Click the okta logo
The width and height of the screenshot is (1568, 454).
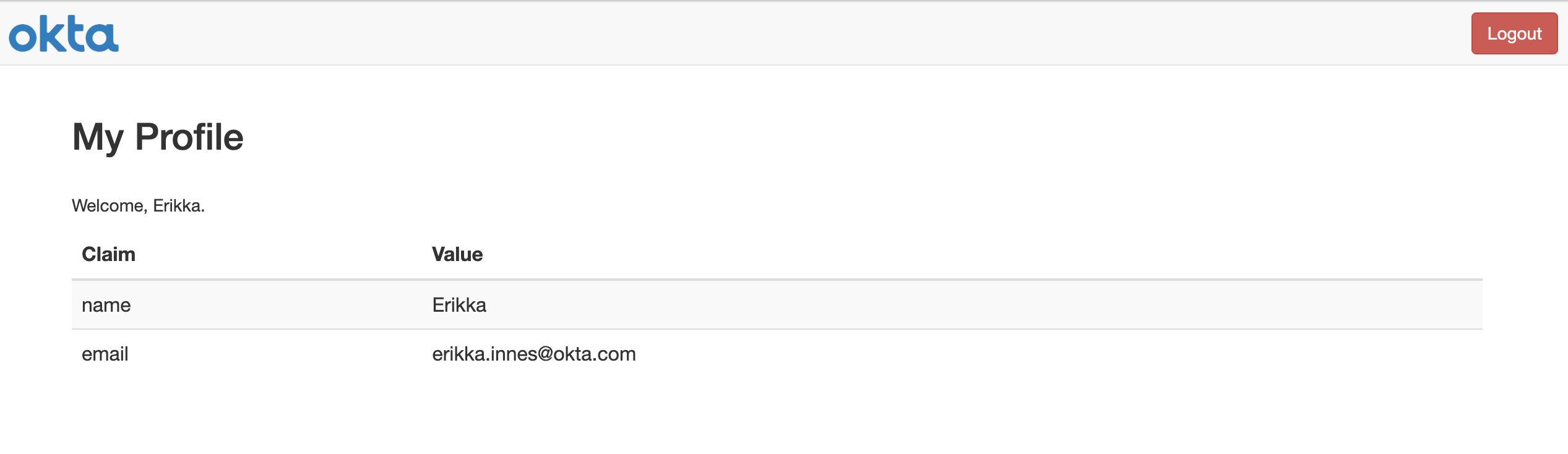[x=64, y=34]
